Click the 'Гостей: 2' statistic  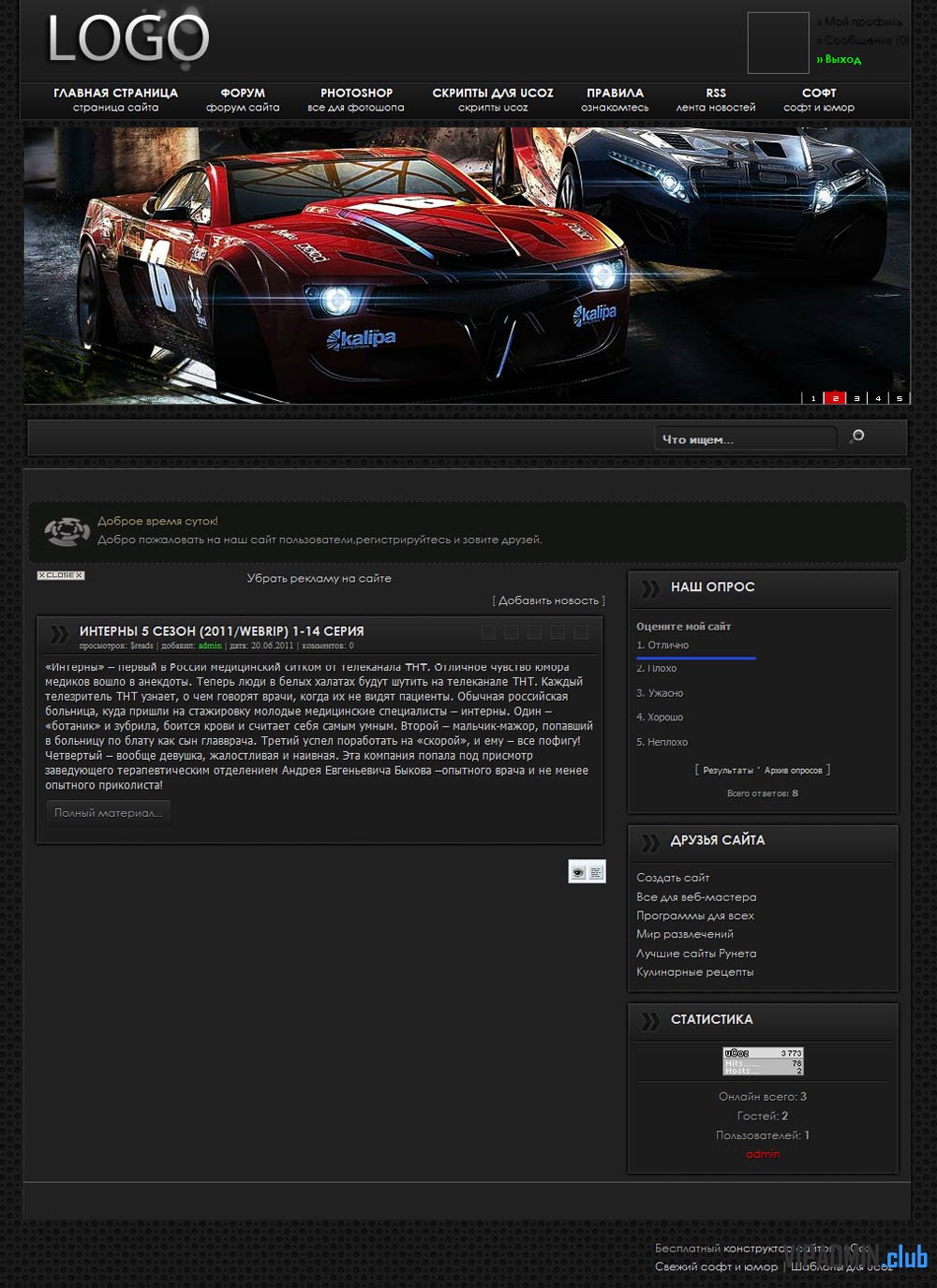[763, 1116]
